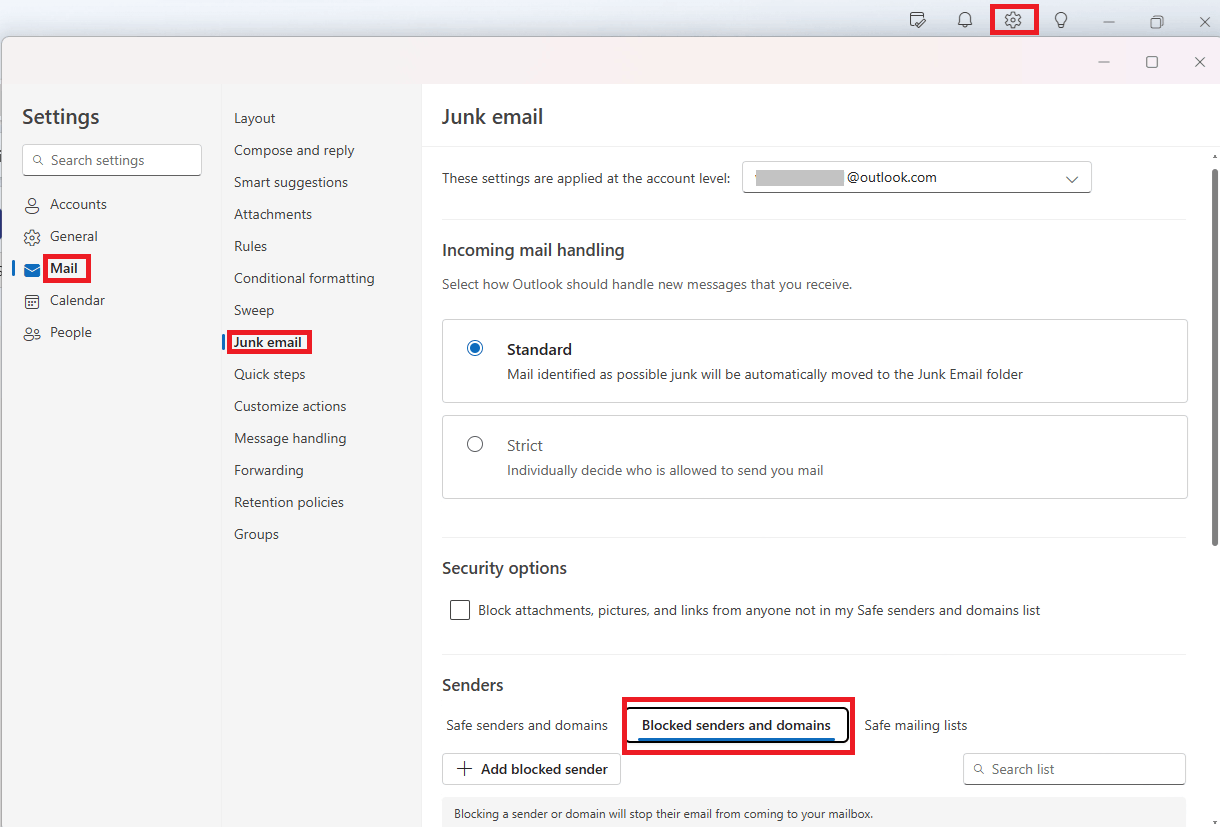Open the Safe mailing lists tab
Screen dimensions: 1220x827
[915, 725]
